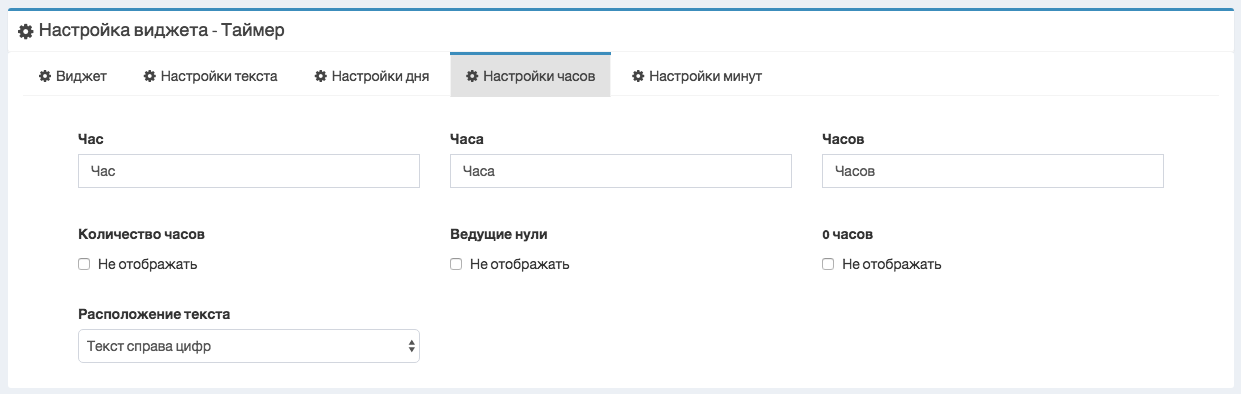Enable Не отображать under Количество часов
This screenshot has height=394, width=1241.
(x=84, y=265)
